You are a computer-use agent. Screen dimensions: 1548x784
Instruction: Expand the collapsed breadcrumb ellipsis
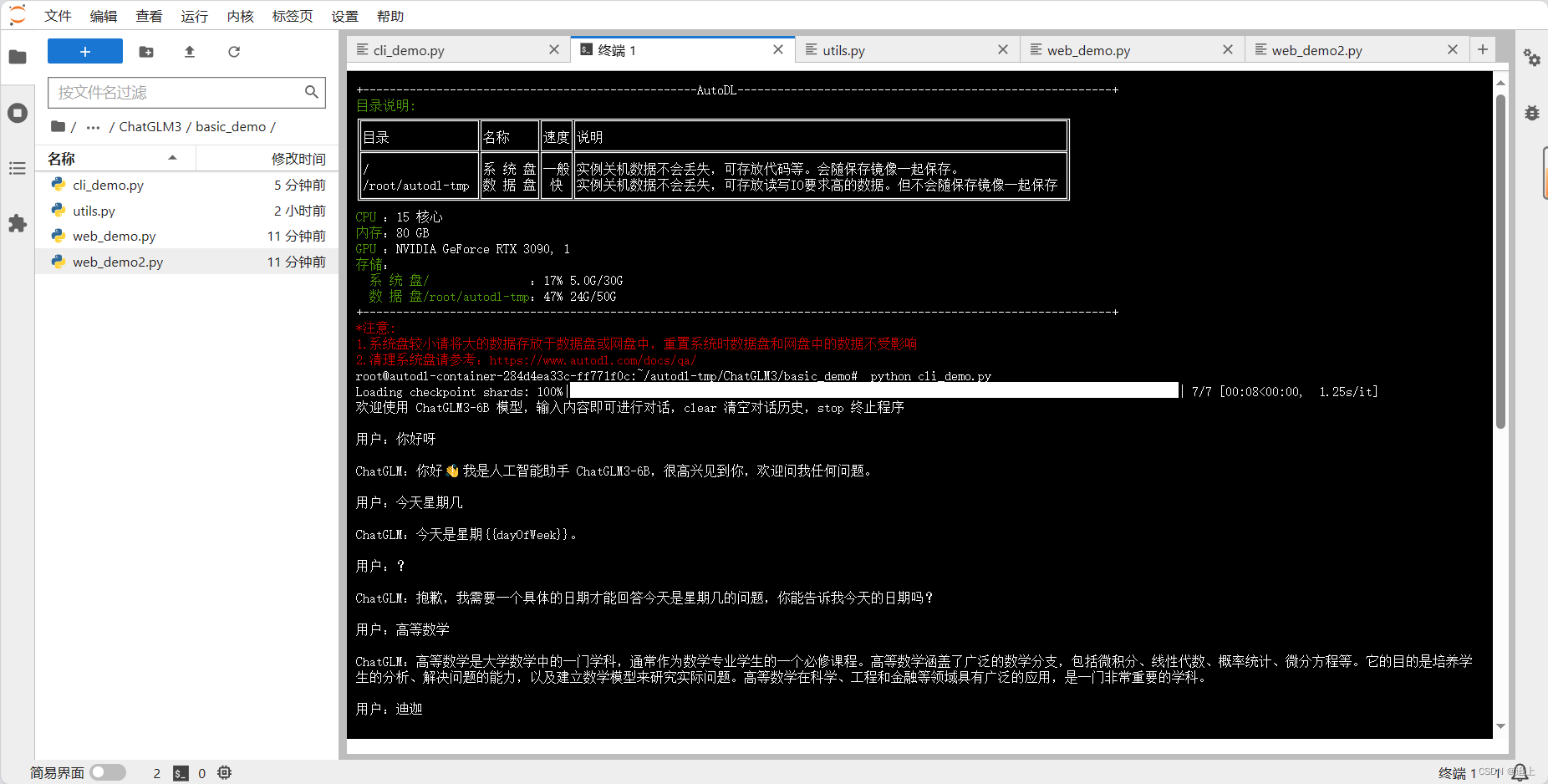93,127
